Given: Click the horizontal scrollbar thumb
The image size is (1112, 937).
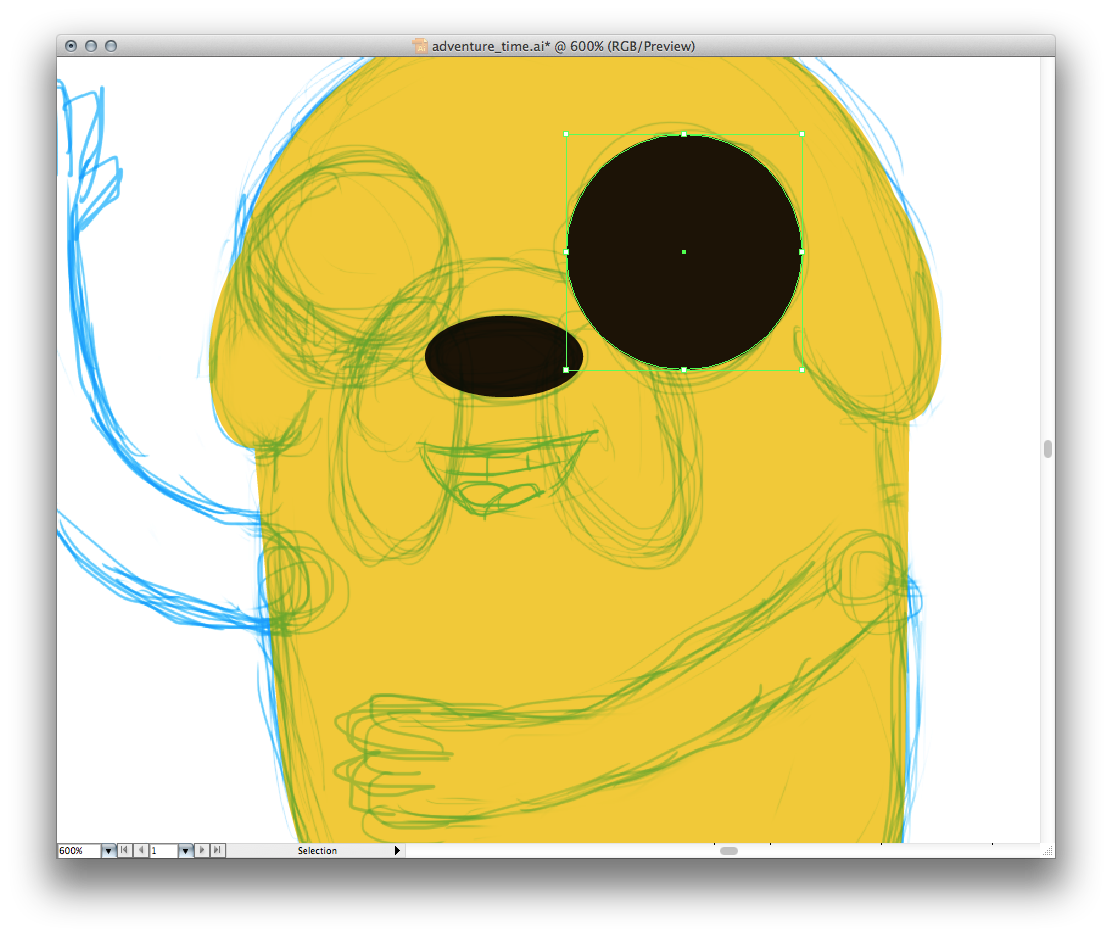Looking at the screenshot, I should pos(729,851).
